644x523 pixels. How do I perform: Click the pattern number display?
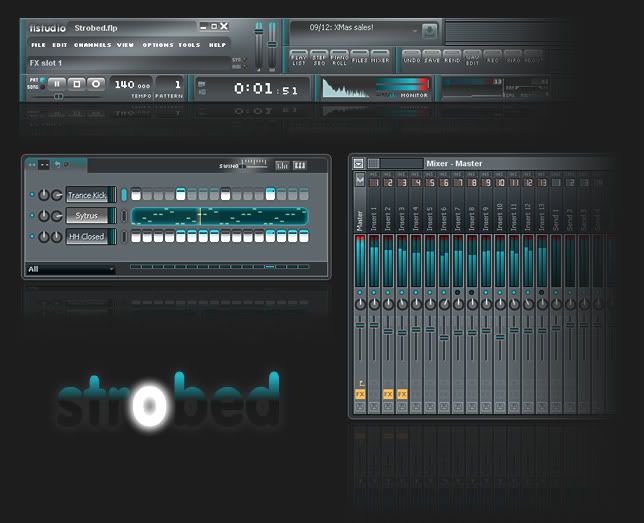[171, 85]
